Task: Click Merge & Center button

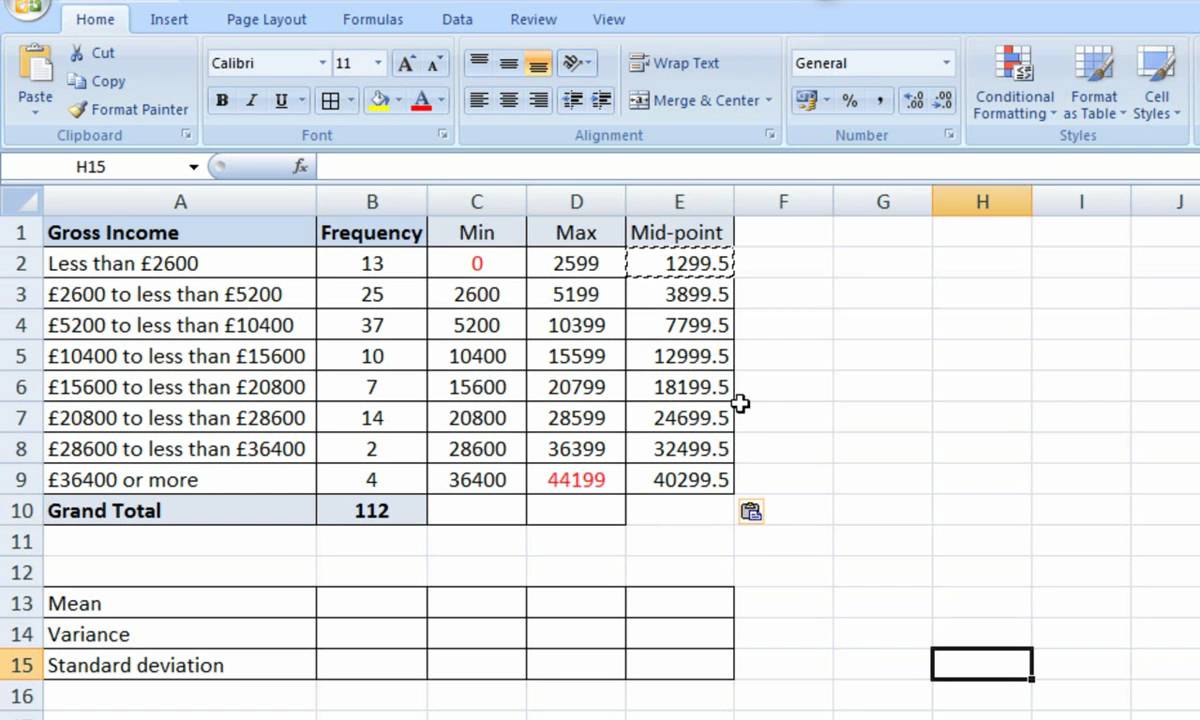Action: point(694,100)
